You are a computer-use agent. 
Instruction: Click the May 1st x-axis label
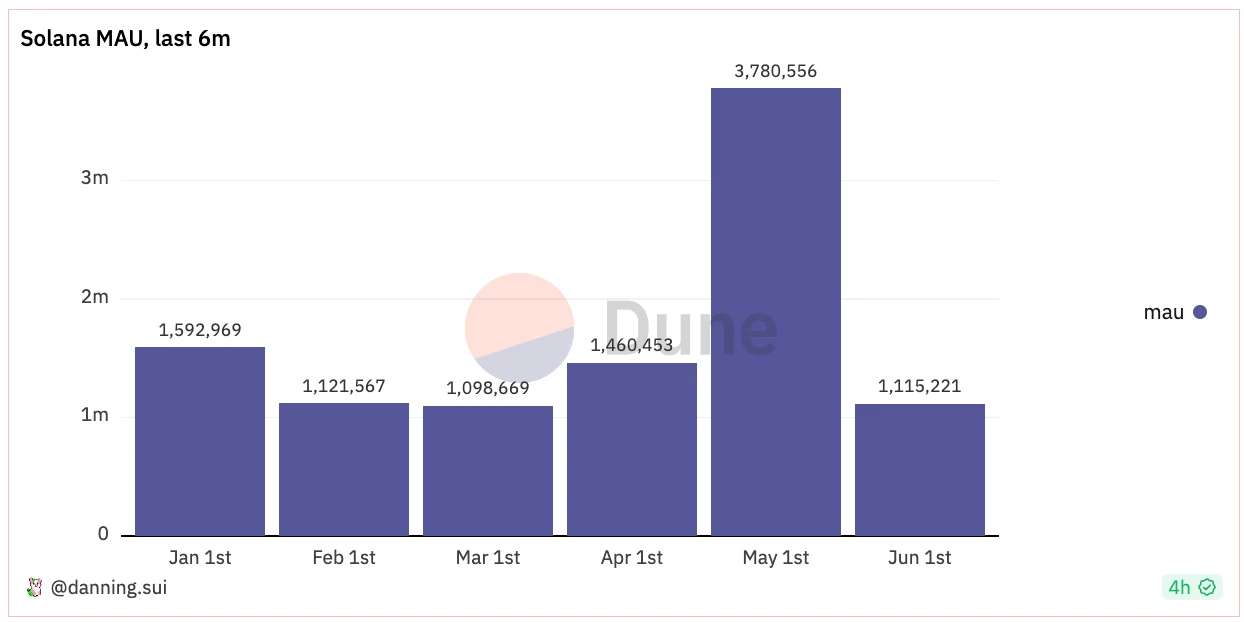[x=776, y=558]
